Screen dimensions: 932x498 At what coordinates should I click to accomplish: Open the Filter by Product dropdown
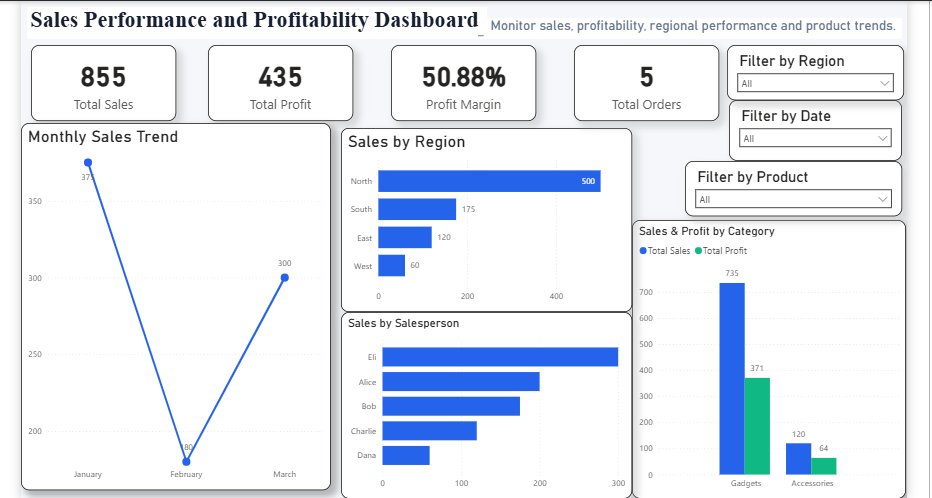coord(794,199)
